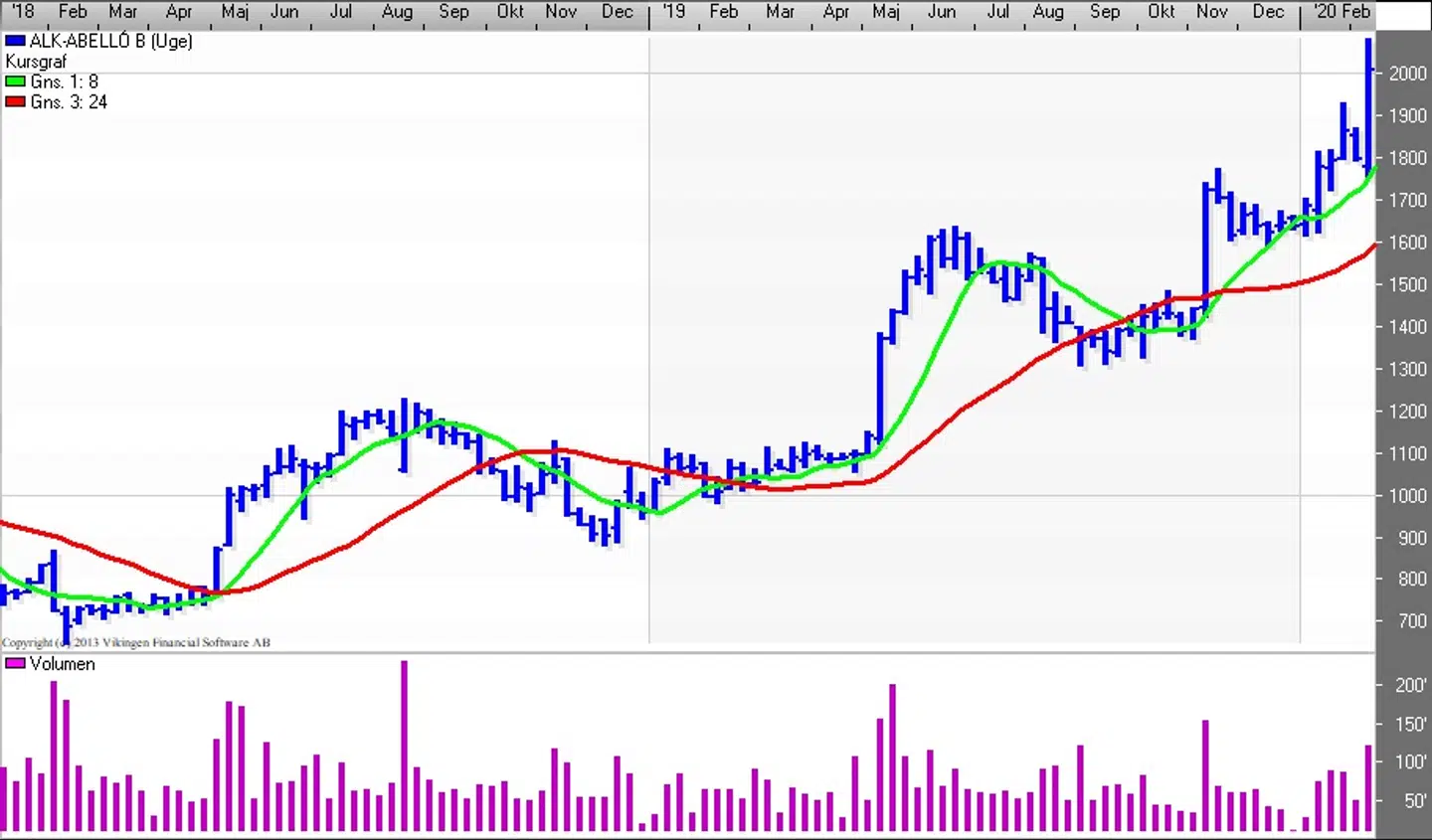The image size is (1432, 840).
Task: Click the '19 year marker on the time axis
Action: (x=673, y=12)
